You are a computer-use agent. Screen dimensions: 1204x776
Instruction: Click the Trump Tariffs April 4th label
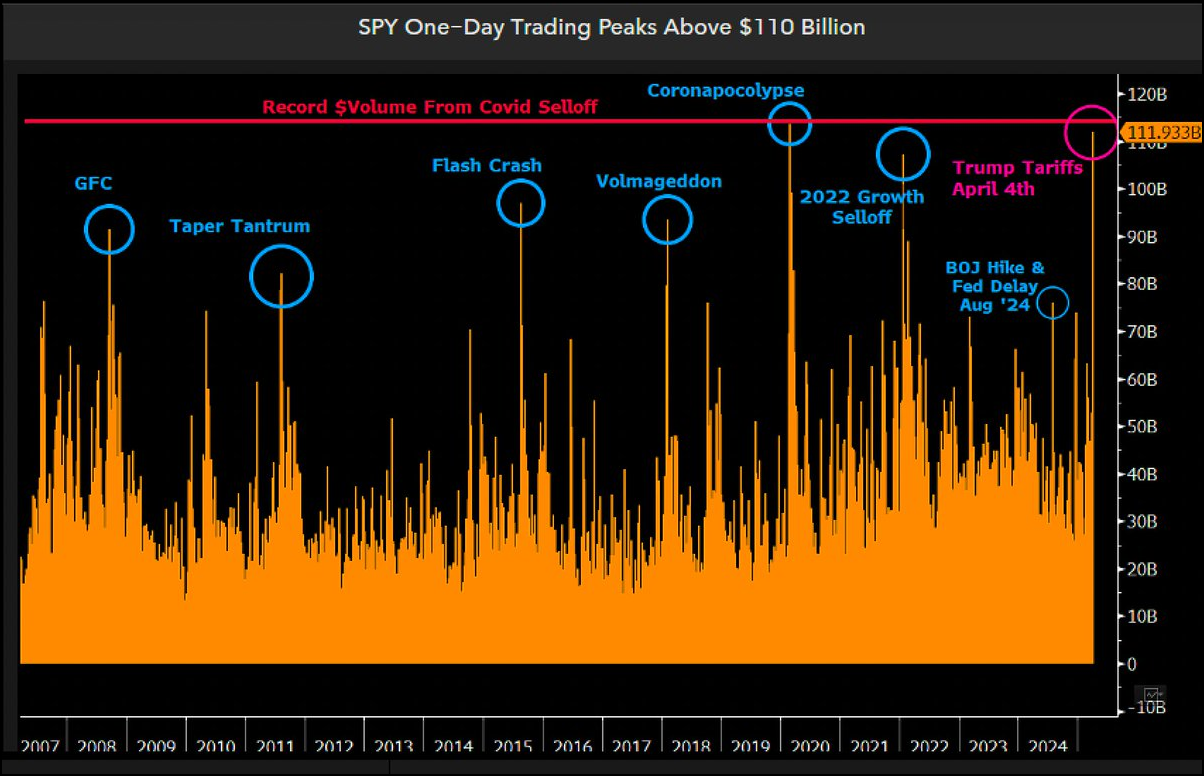click(1016, 178)
